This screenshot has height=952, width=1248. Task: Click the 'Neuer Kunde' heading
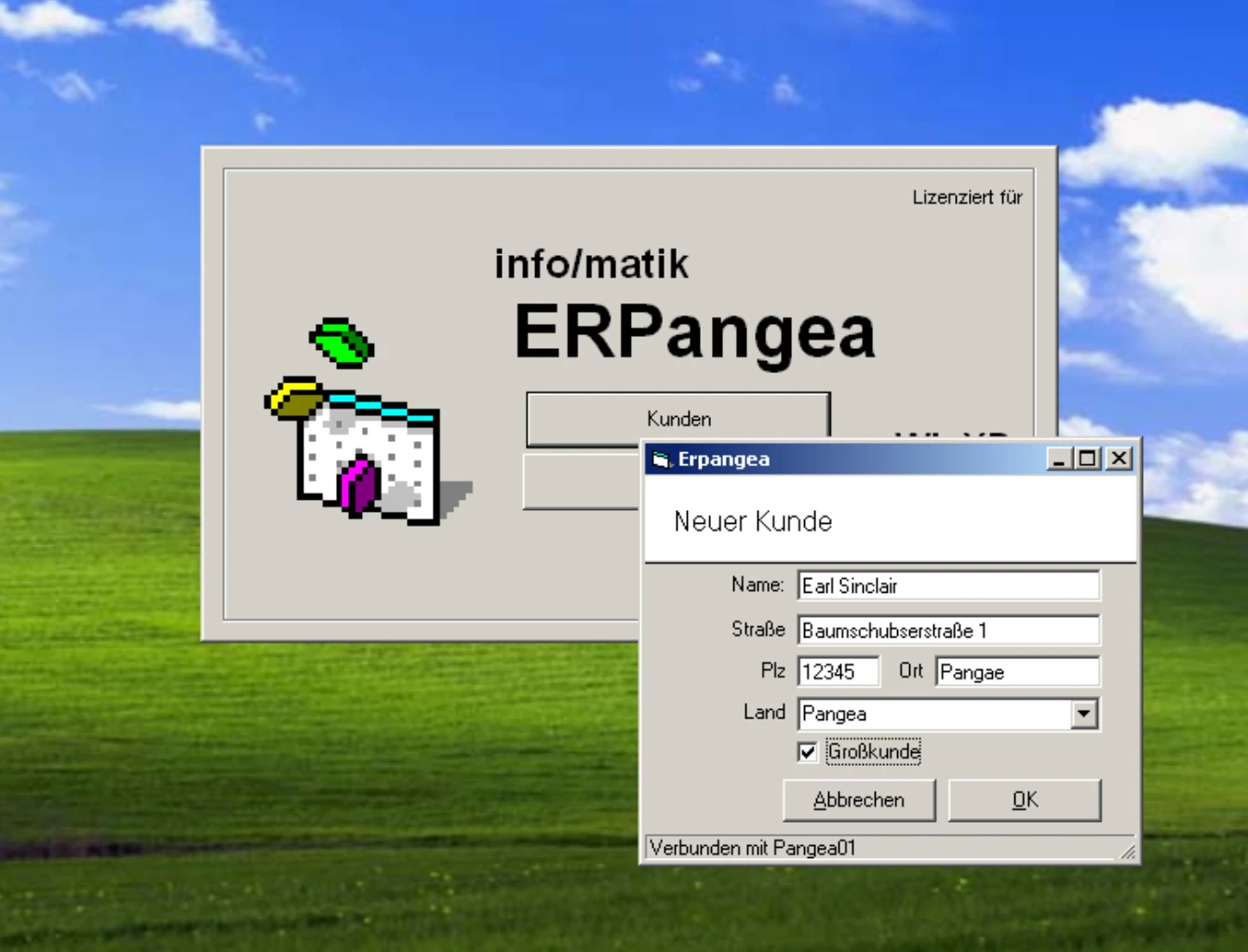point(753,521)
